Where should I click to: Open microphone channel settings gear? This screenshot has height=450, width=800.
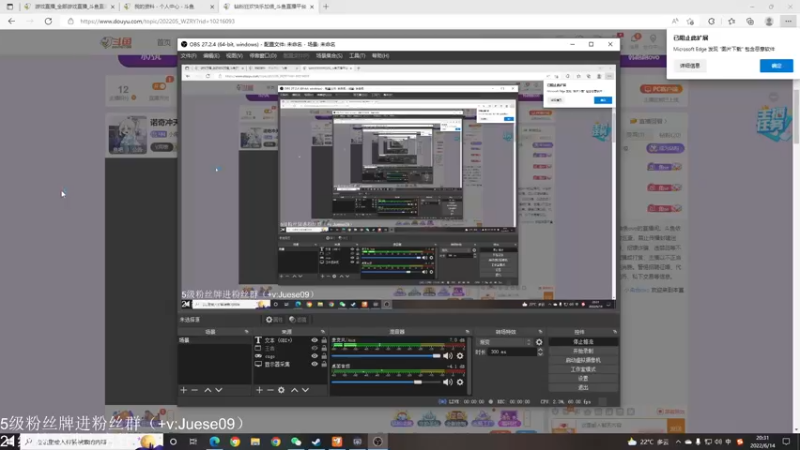point(460,356)
